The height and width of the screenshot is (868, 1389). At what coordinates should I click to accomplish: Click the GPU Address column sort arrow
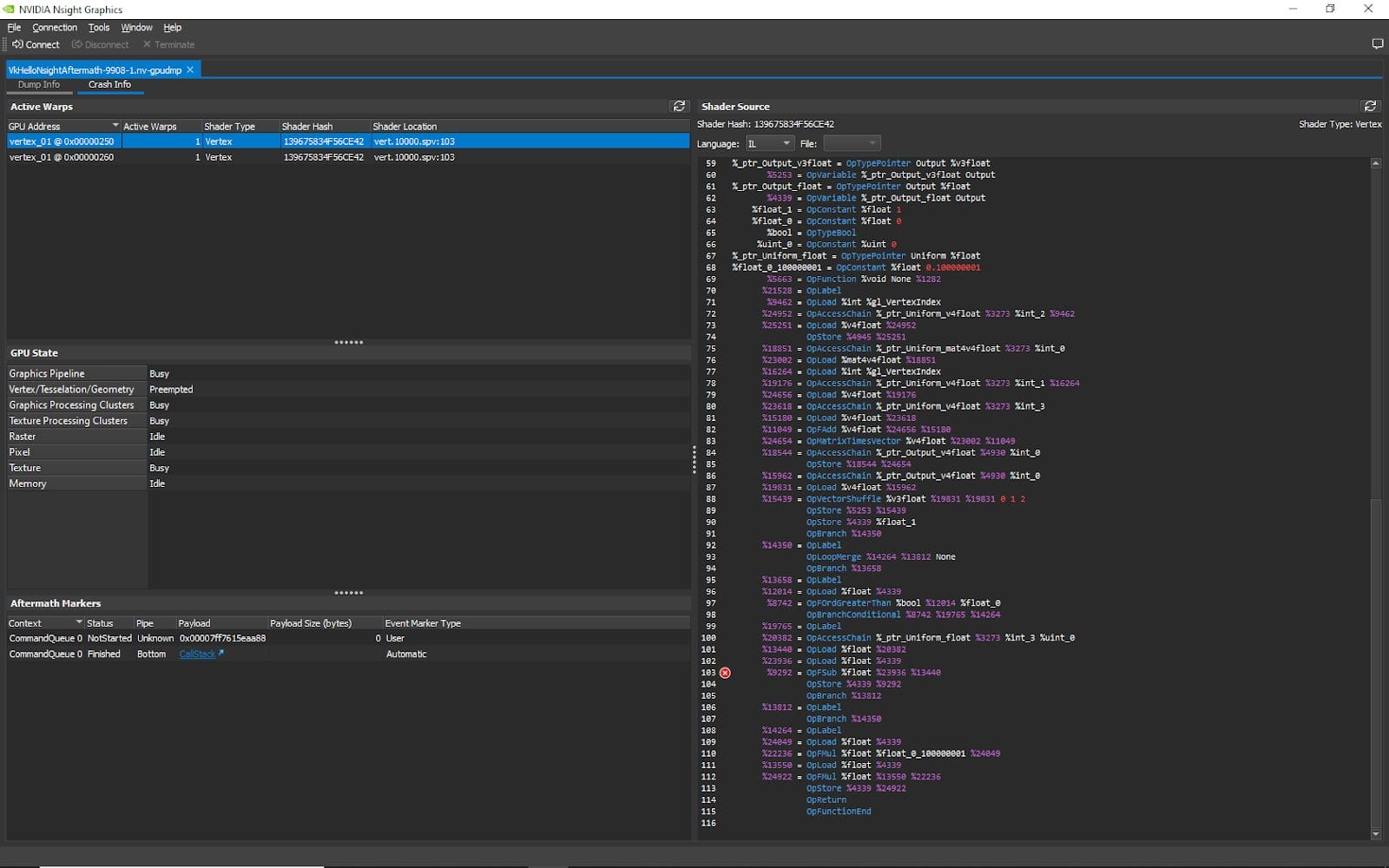point(115,126)
